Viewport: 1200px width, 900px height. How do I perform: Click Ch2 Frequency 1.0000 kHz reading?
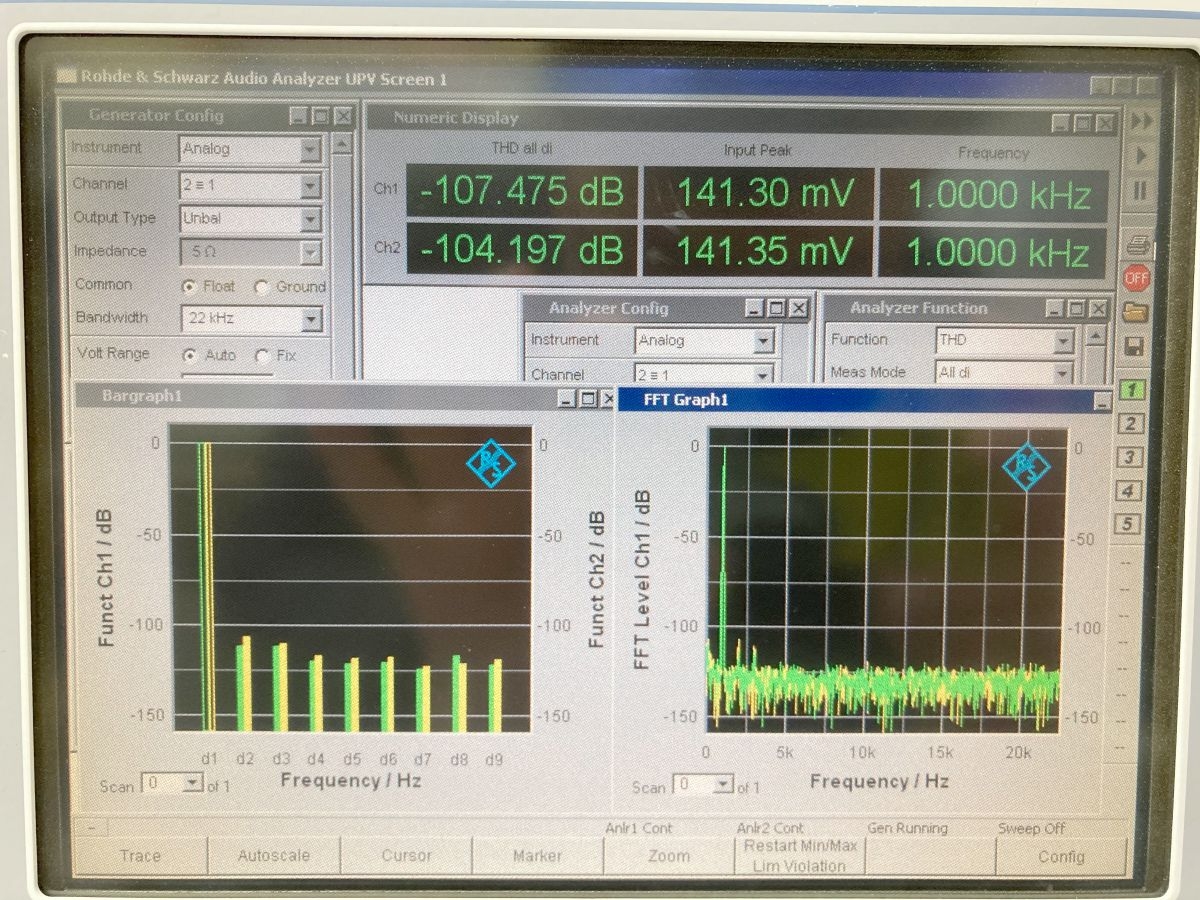point(994,253)
